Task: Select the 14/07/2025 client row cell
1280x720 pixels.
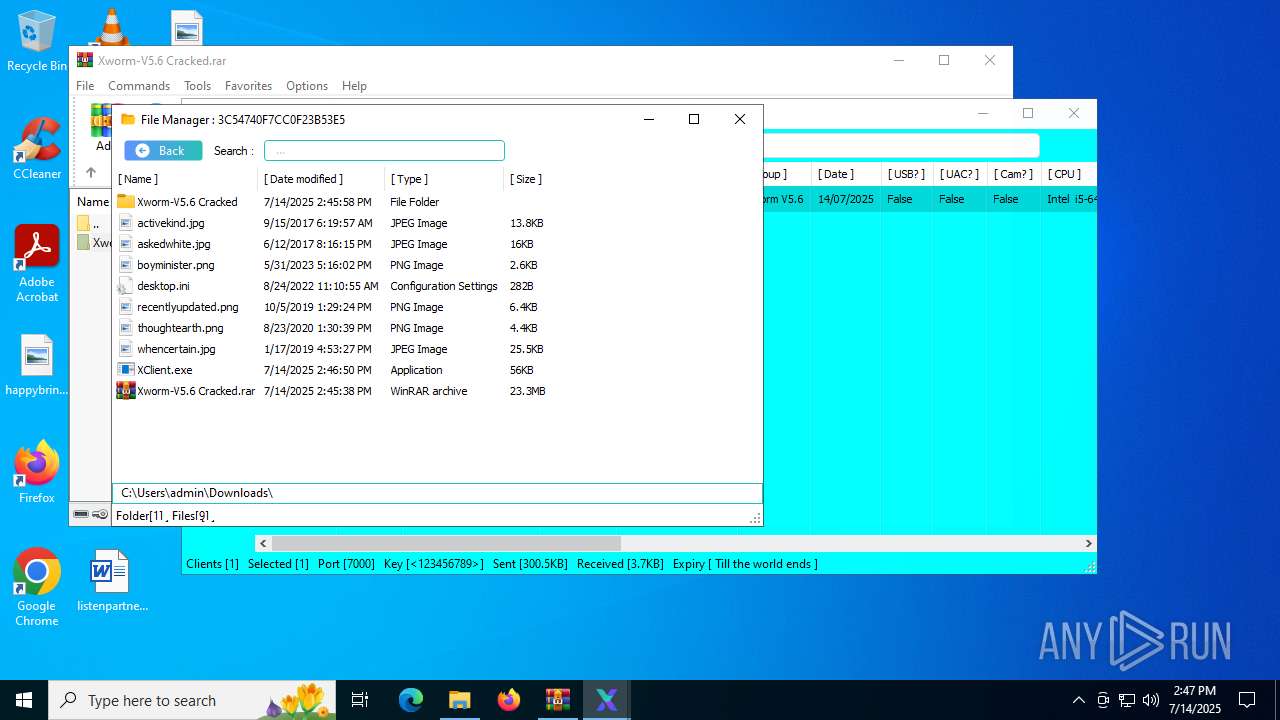Action: pos(846,199)
